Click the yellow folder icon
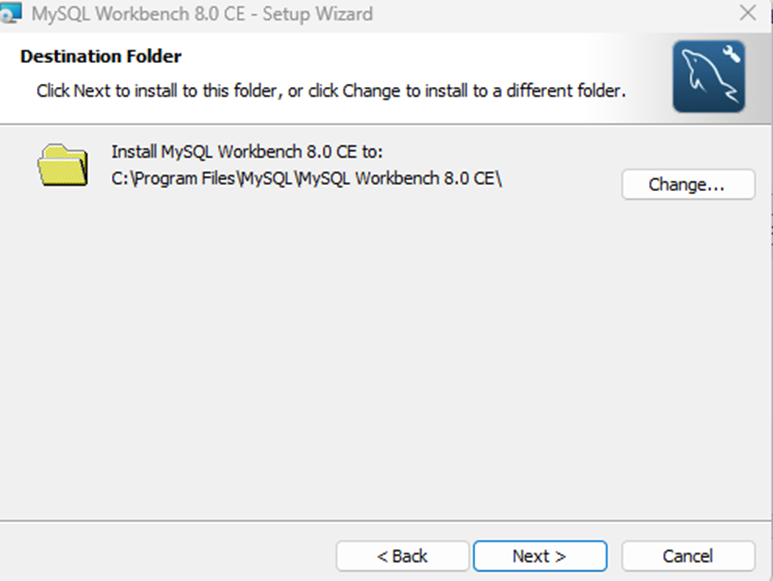Viewport: 773px width, 581px height. 65,165
